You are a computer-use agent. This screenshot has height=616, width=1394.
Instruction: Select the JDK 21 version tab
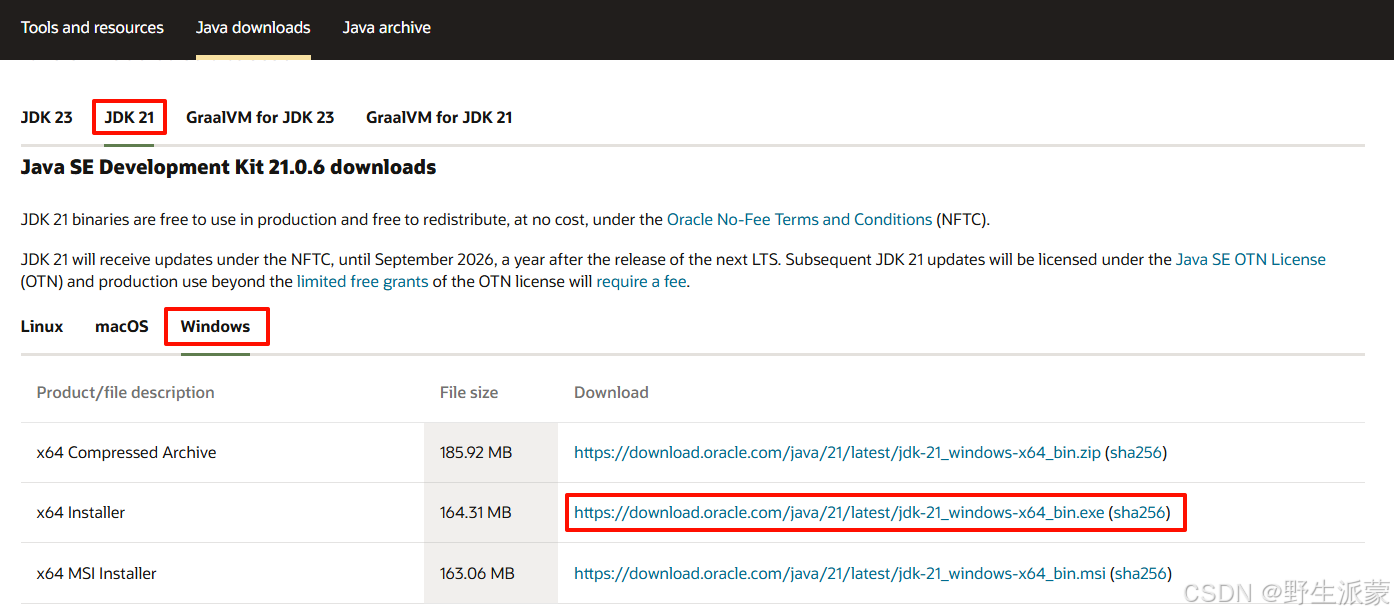129,117
